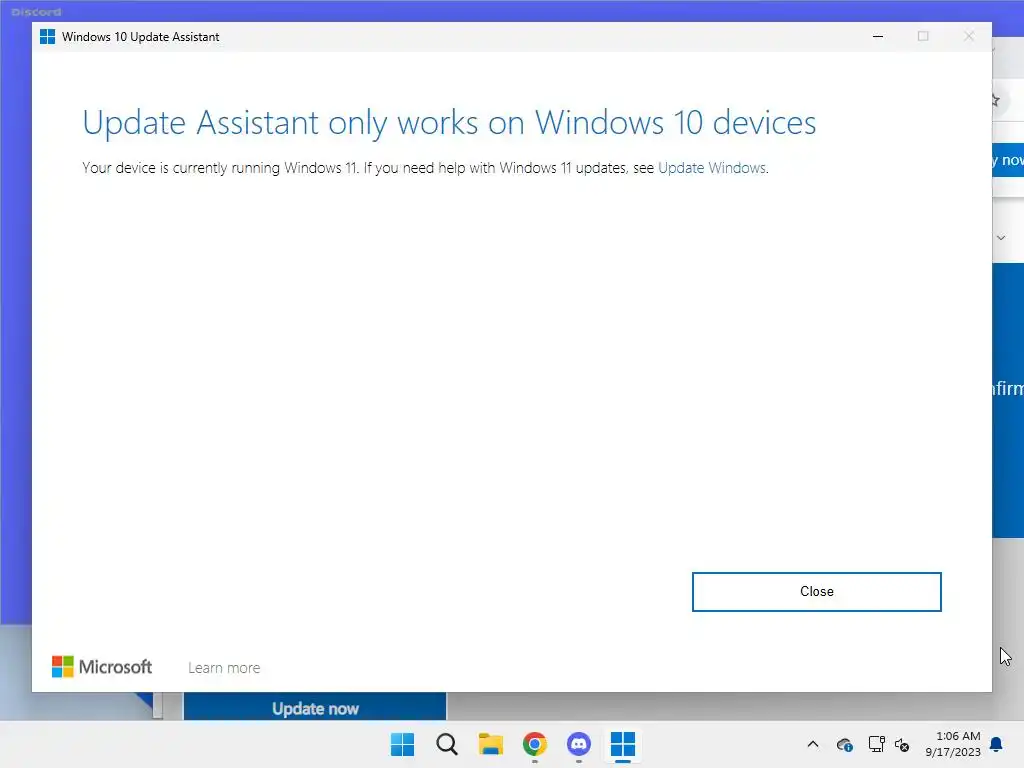Image resolution: width=1024 pixels, height=768 pixels.
Task: Click the Windows logo icon in title bar
Action: (47, 37)
